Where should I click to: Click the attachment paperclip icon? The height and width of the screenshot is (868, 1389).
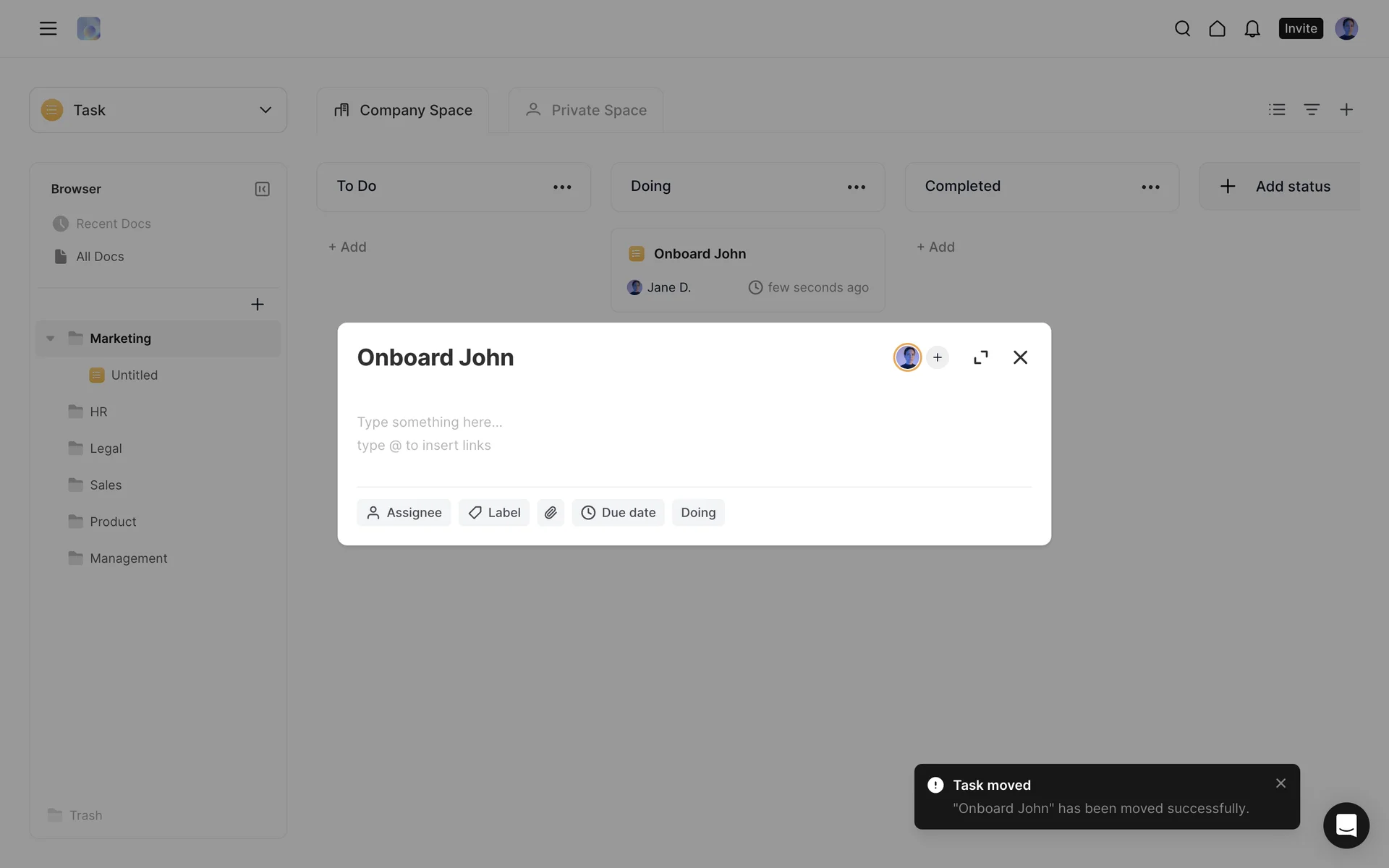click(x=551, y=512)
